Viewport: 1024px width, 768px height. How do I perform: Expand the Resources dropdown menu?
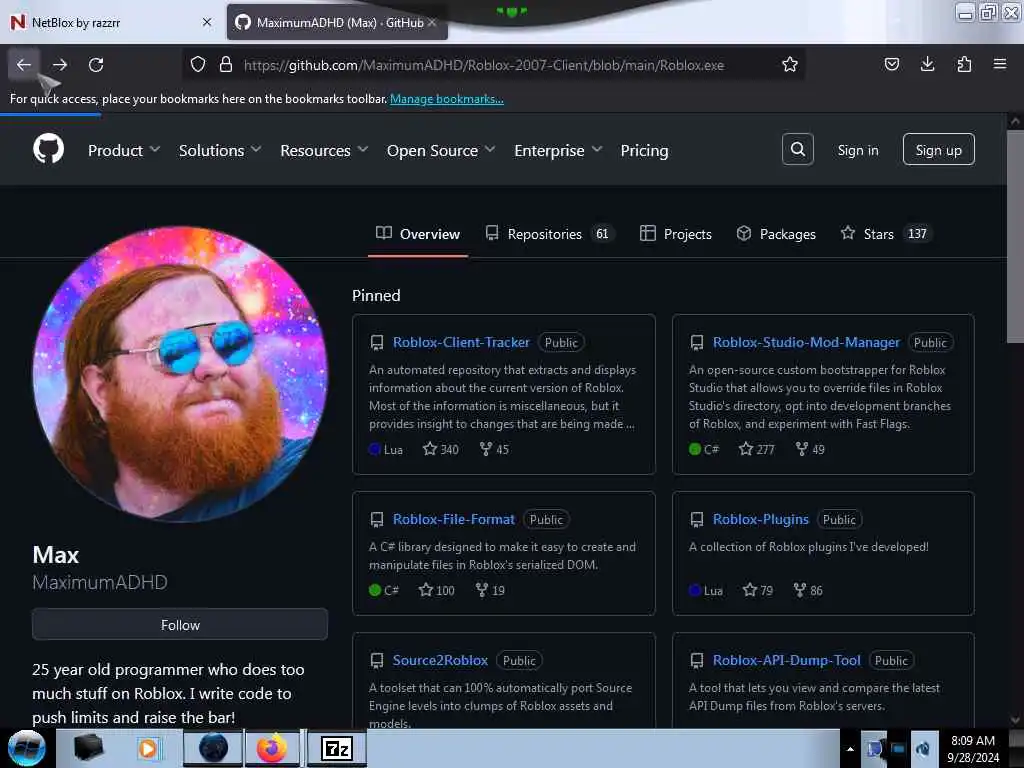click(325, 150)
